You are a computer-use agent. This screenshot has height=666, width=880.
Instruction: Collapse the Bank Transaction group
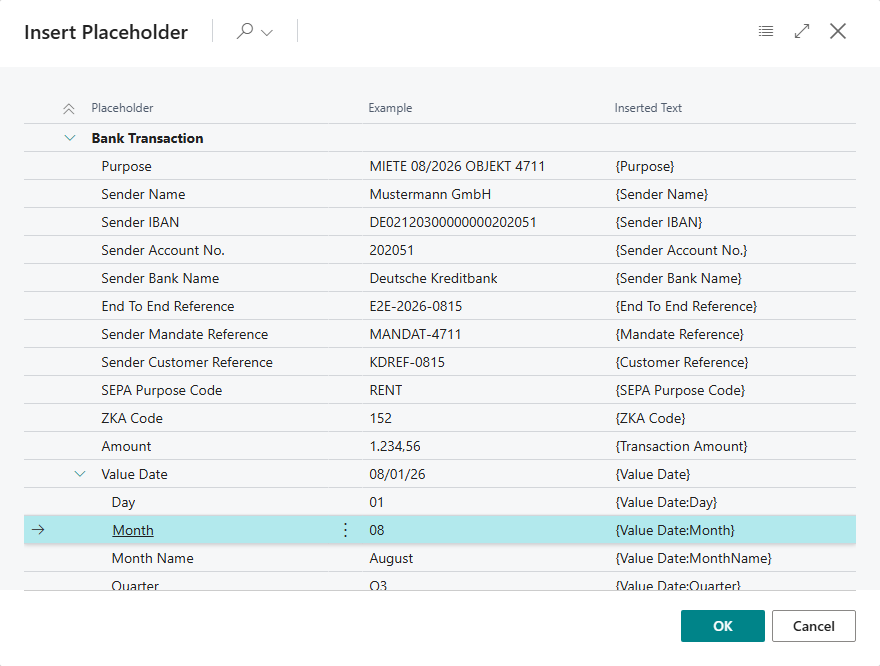[x=70, y=137]
